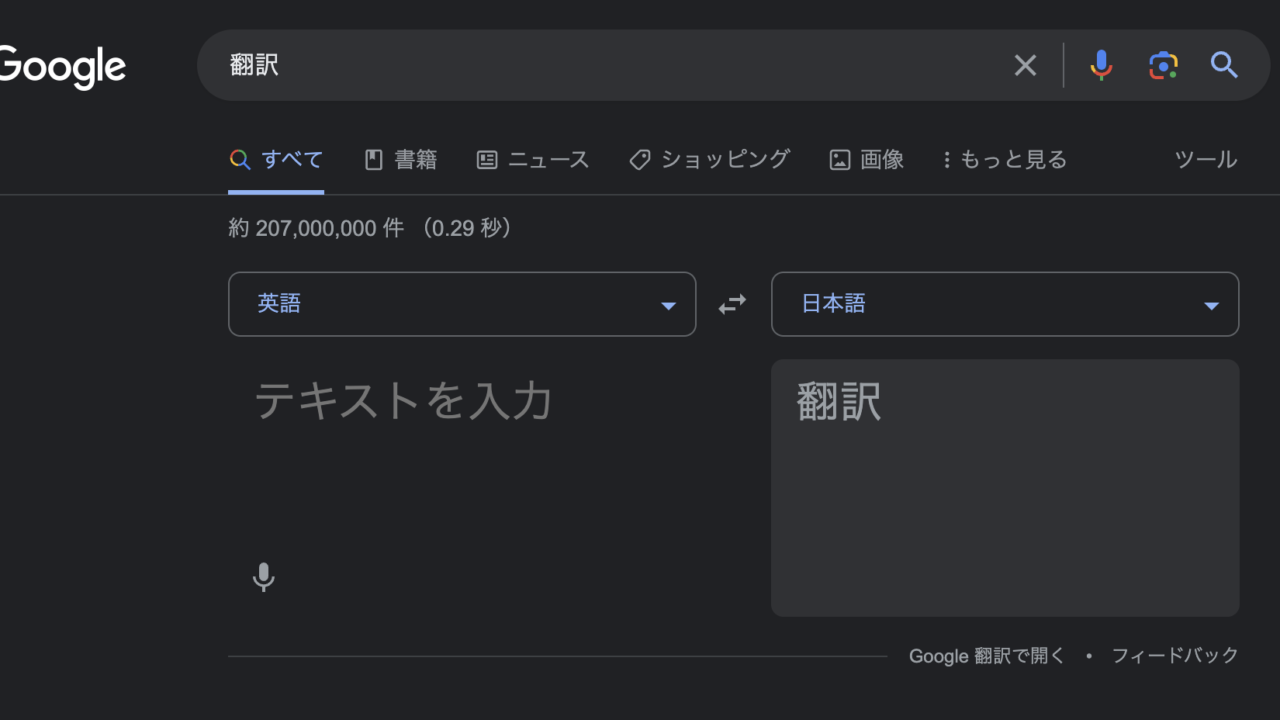Screen dimensions: 1280x720
Task: Open the 日本語 target language dropdown
Action: (1004, 304)
